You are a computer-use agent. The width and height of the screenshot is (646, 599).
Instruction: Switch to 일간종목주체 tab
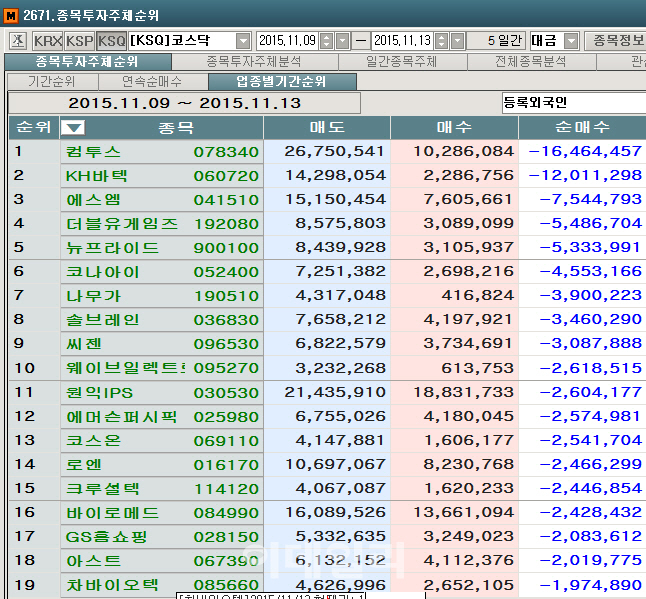[x=402, y=62]
